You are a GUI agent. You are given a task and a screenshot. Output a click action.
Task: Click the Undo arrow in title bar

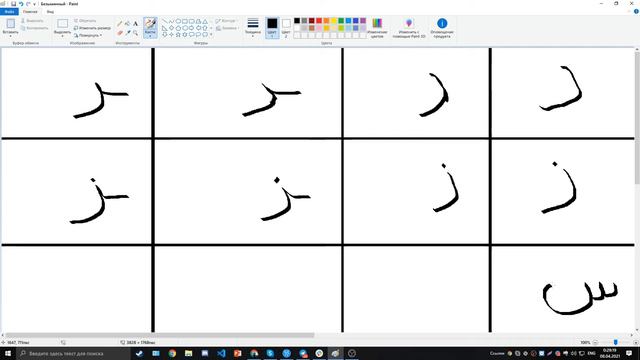click(21, 4)
